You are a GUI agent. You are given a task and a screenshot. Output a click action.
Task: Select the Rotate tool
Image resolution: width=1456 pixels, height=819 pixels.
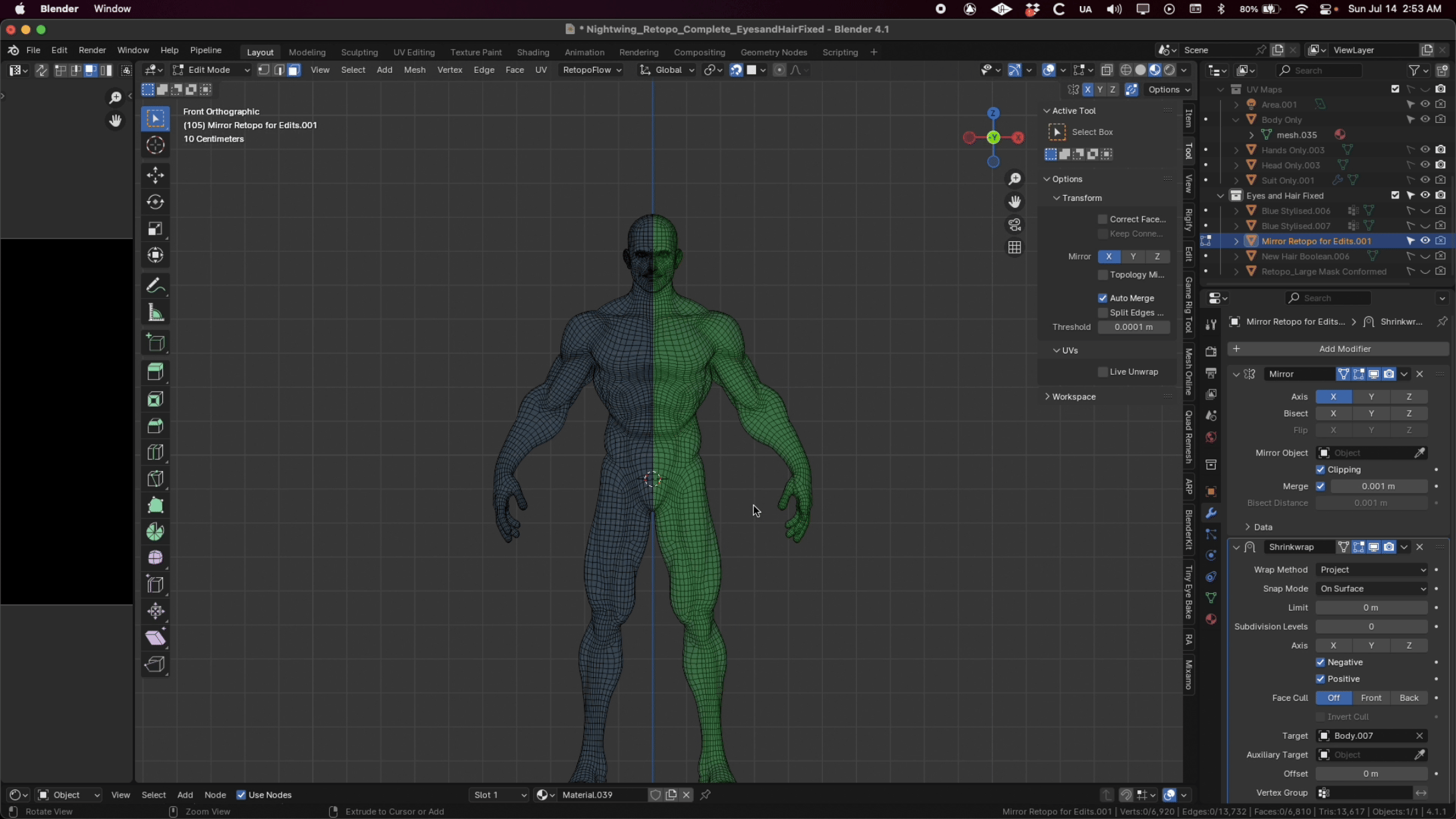(x=156, y=202)
